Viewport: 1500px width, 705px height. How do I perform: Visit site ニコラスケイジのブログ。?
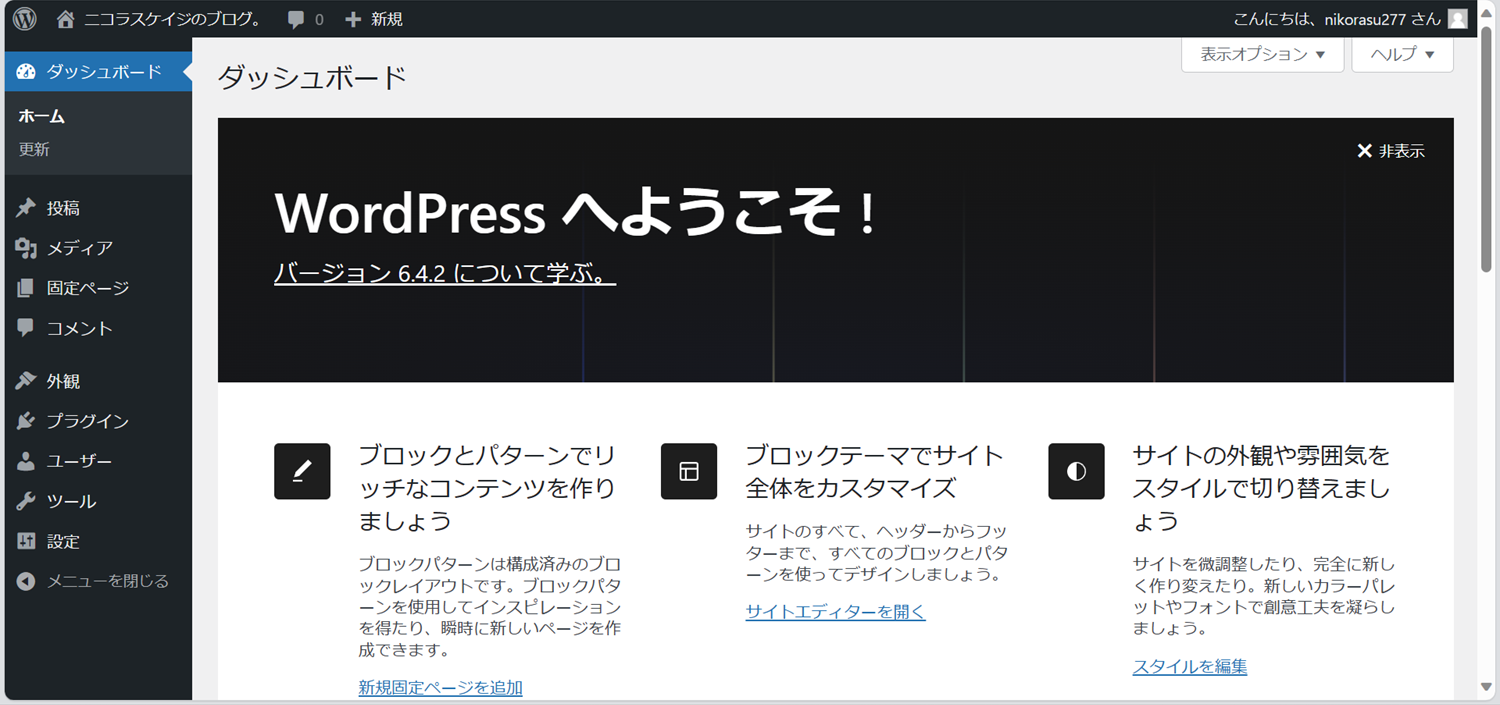173,19
